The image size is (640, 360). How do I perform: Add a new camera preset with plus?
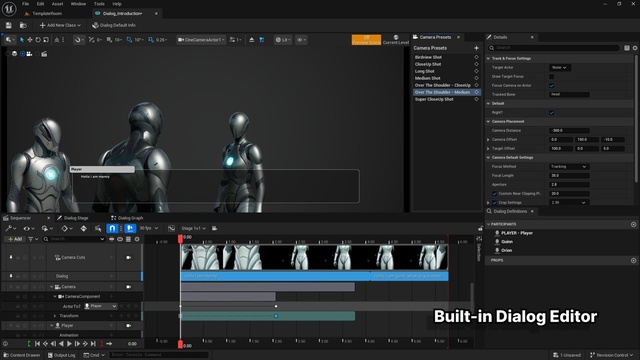pos(476,48)
